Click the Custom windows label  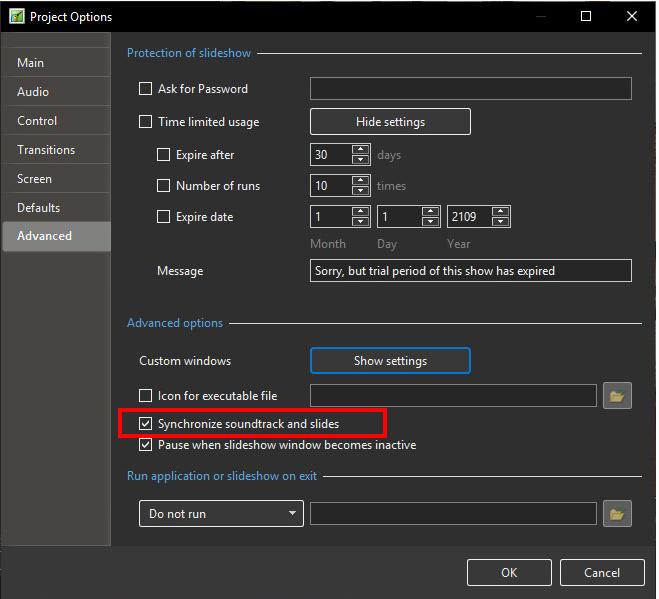click(185, 361)
